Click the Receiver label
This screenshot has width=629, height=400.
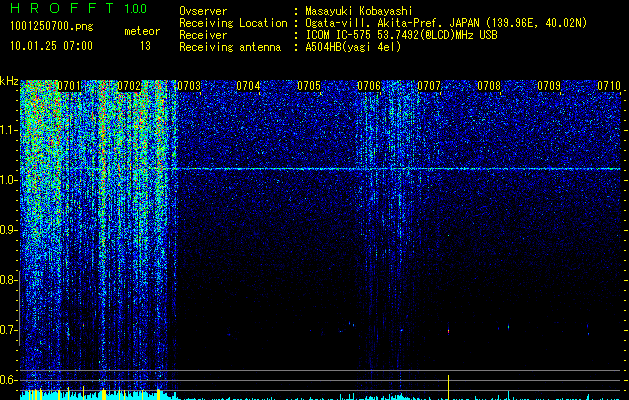pos(203,35)
